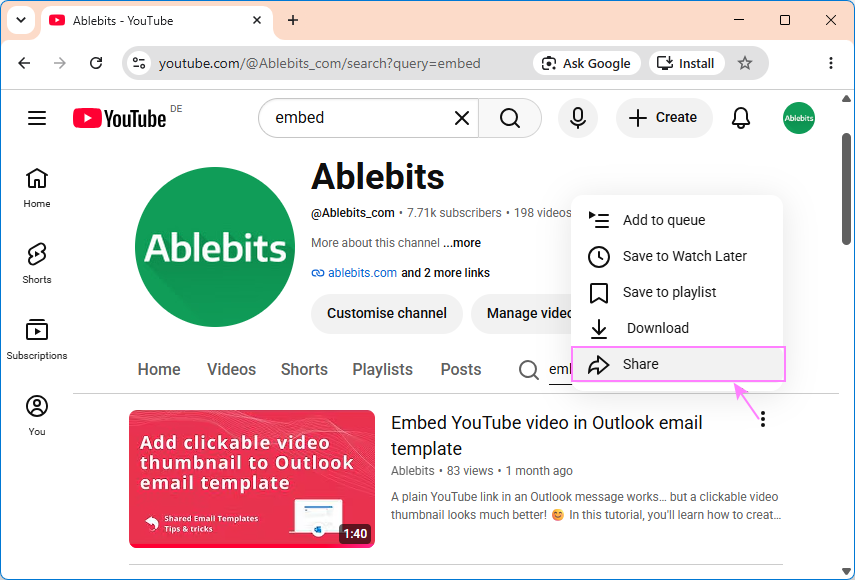Click the Customise channel button
855x580 pixels.
pos(387,313)
